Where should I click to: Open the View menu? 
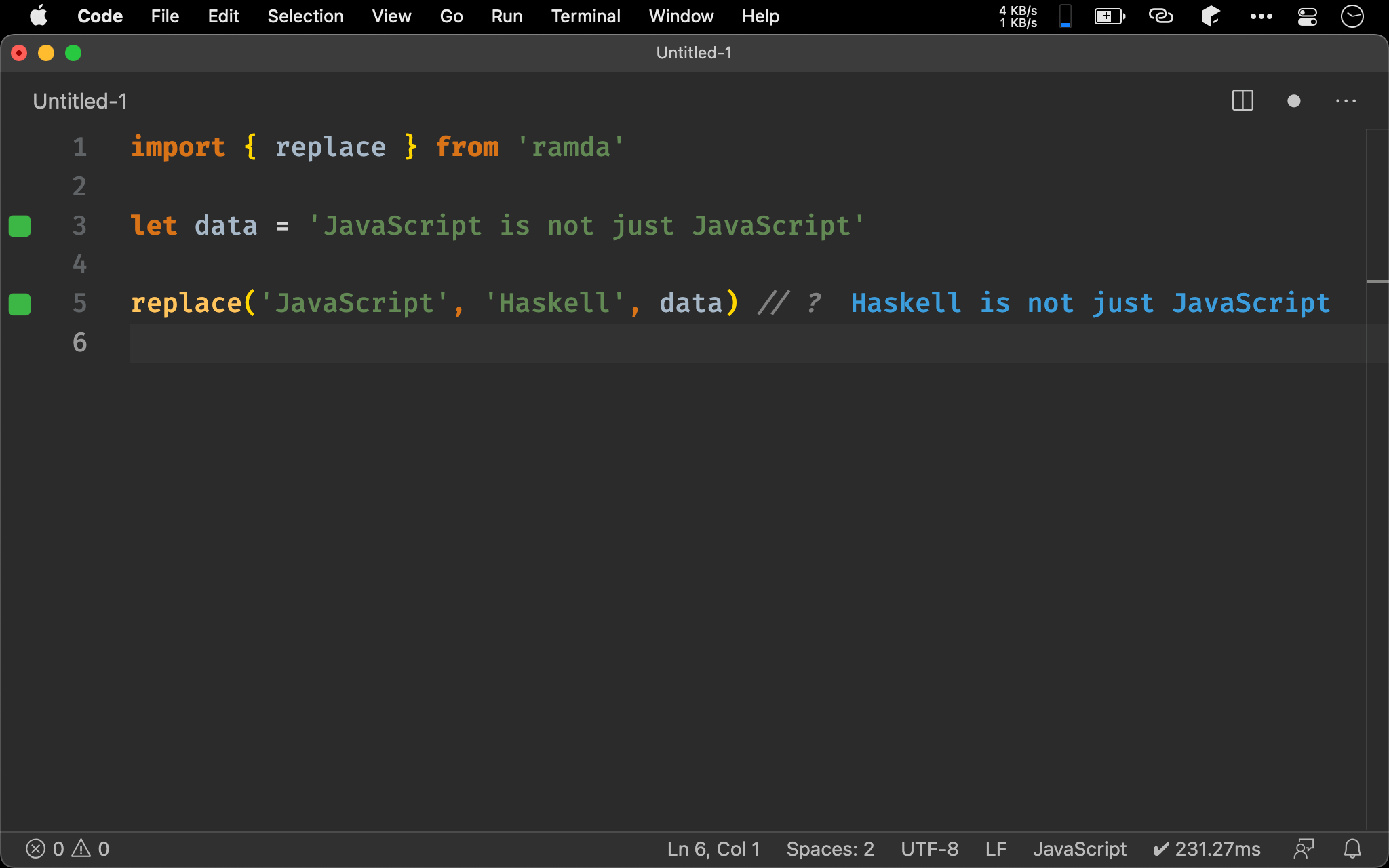[391, 16]
